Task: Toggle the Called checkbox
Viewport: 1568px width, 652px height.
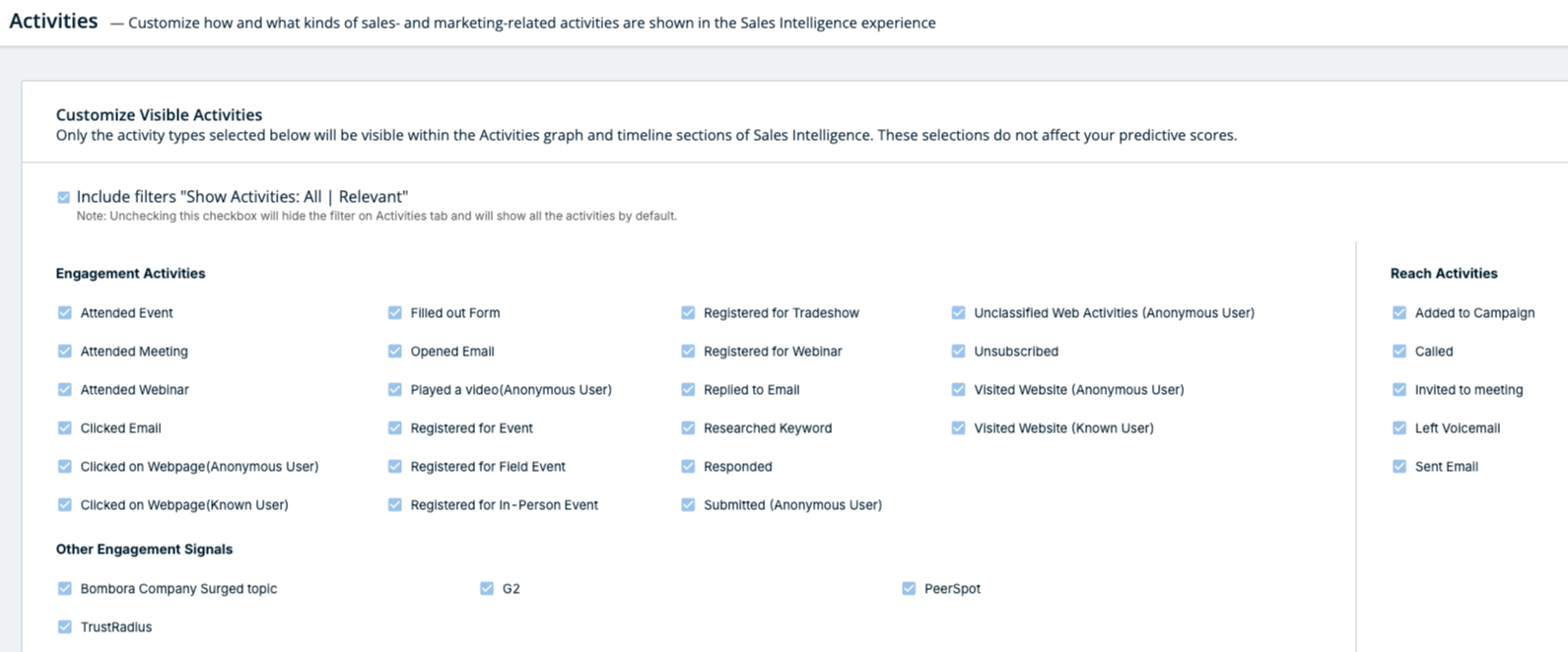Action: (1399, 352)
